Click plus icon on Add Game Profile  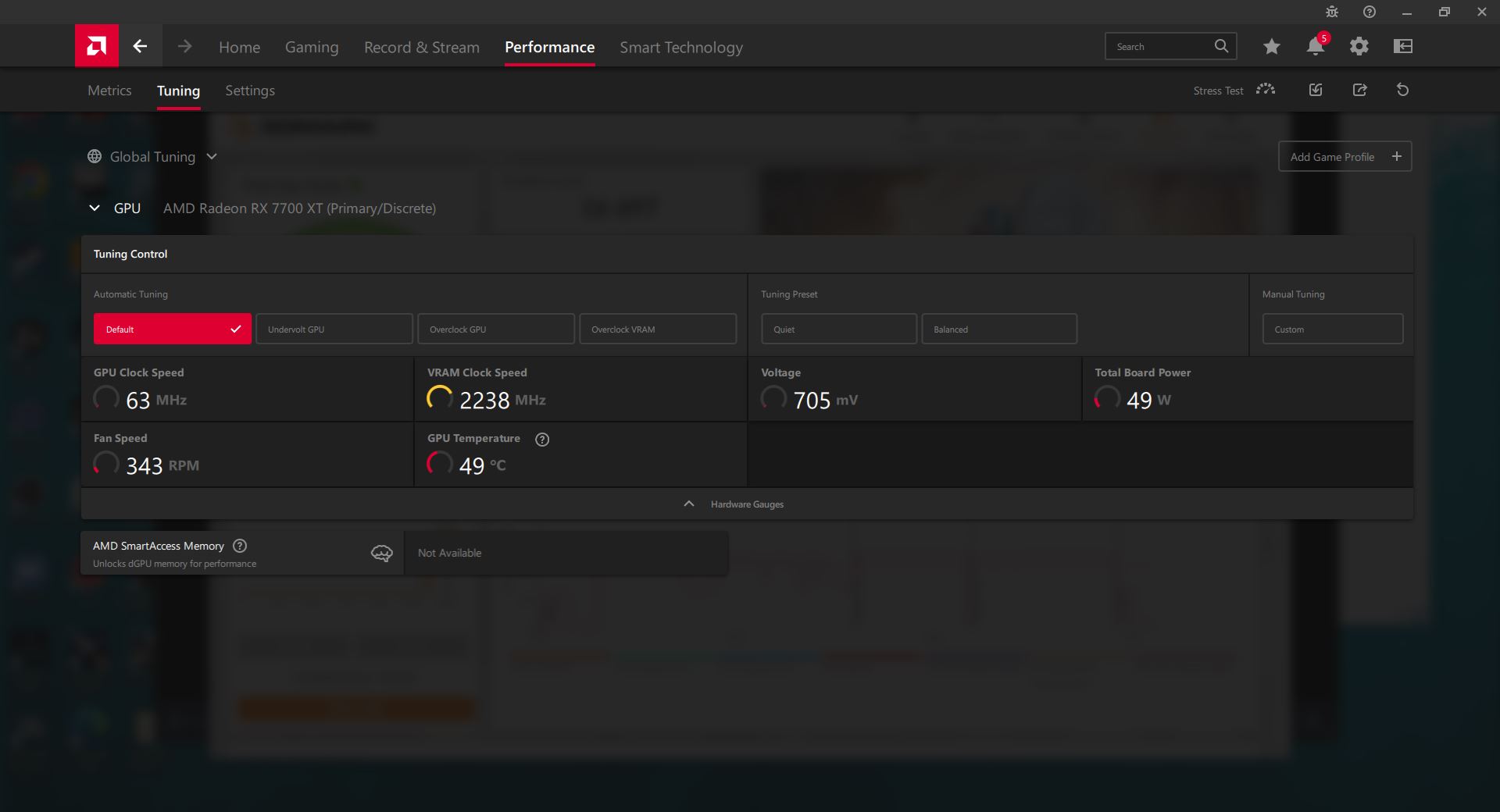coord(1397,156)
